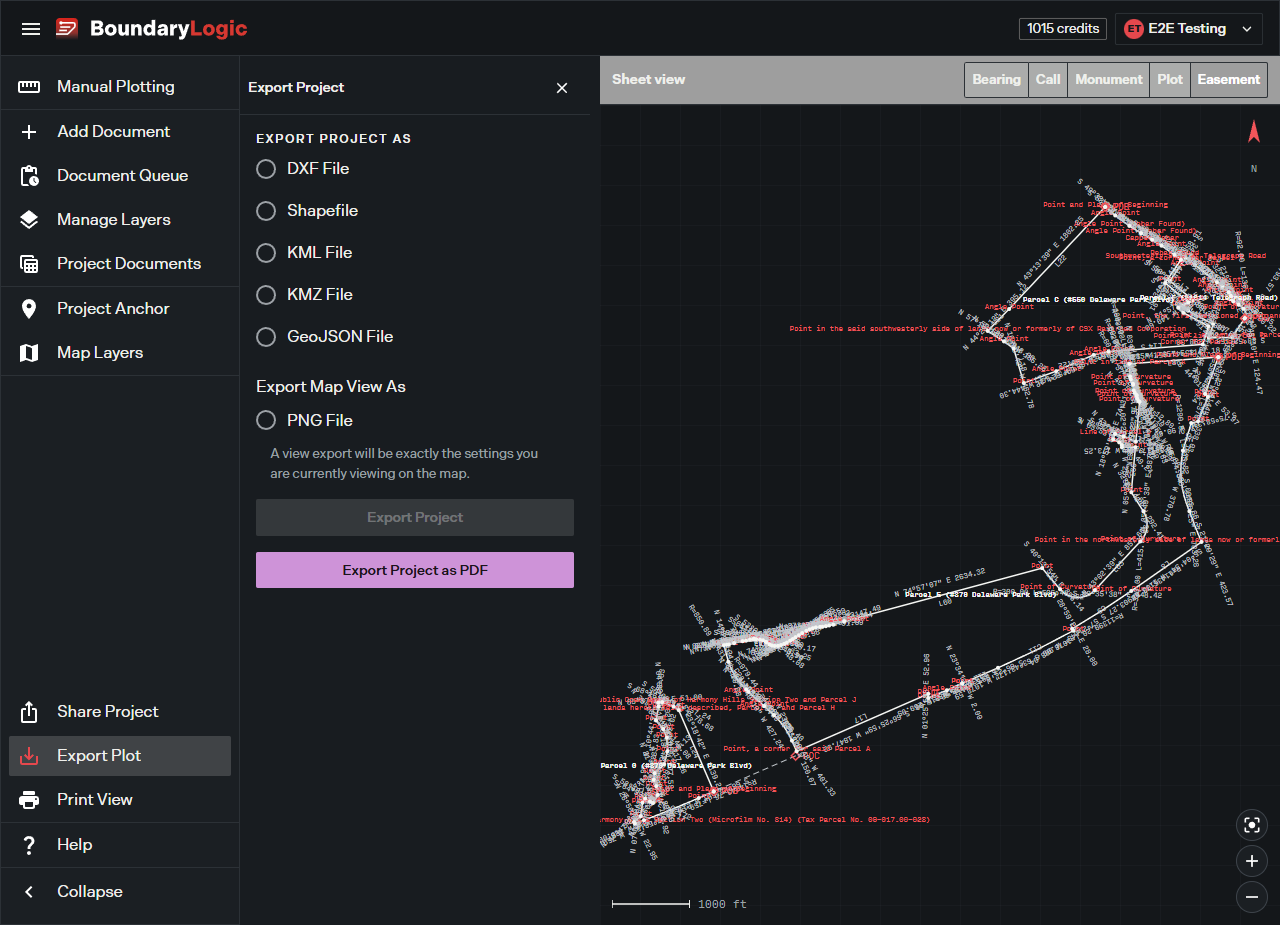Click the red north arrow compass
Viewport: 1280px width, 925px height.
coord(1254,132)
